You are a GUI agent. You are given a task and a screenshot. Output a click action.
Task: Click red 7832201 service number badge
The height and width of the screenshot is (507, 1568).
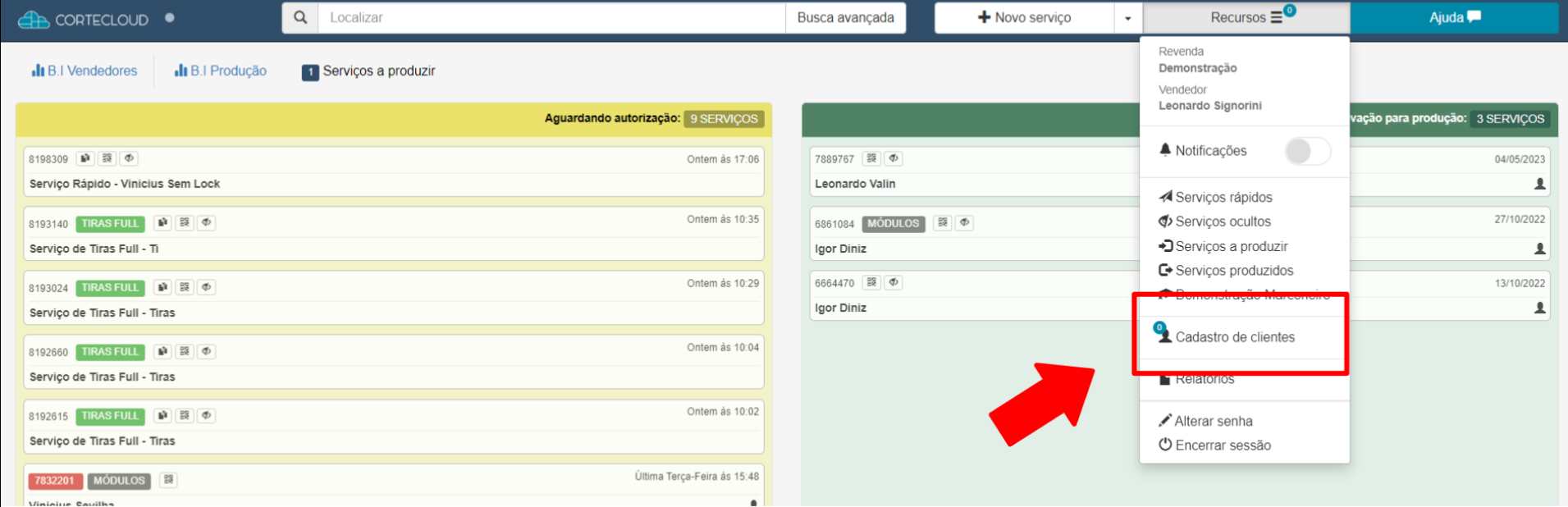point(54,481)
